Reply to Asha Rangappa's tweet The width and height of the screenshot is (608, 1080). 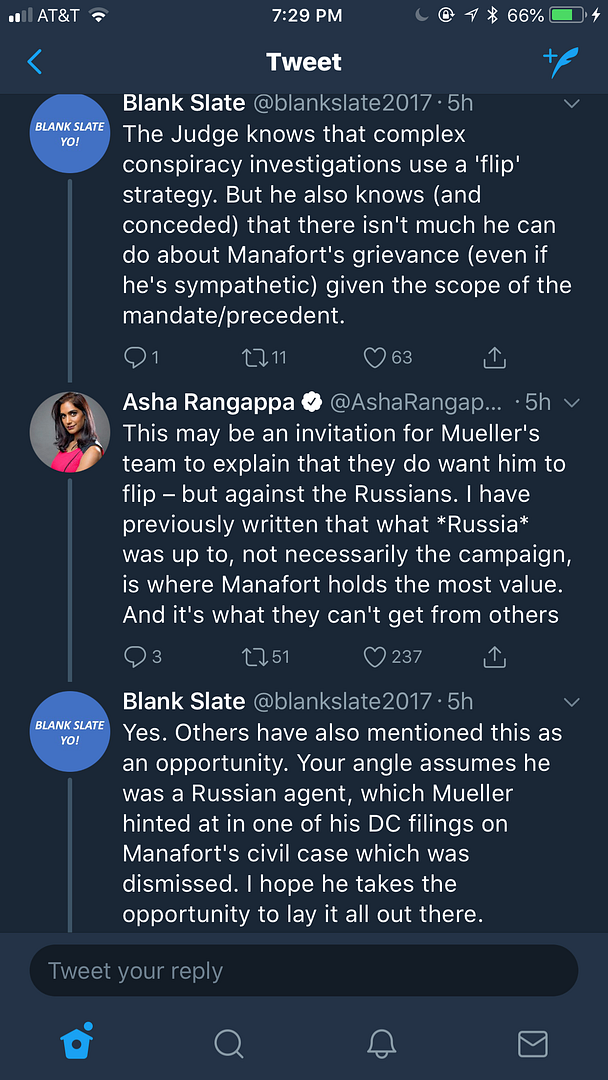(x=135, y=657)
